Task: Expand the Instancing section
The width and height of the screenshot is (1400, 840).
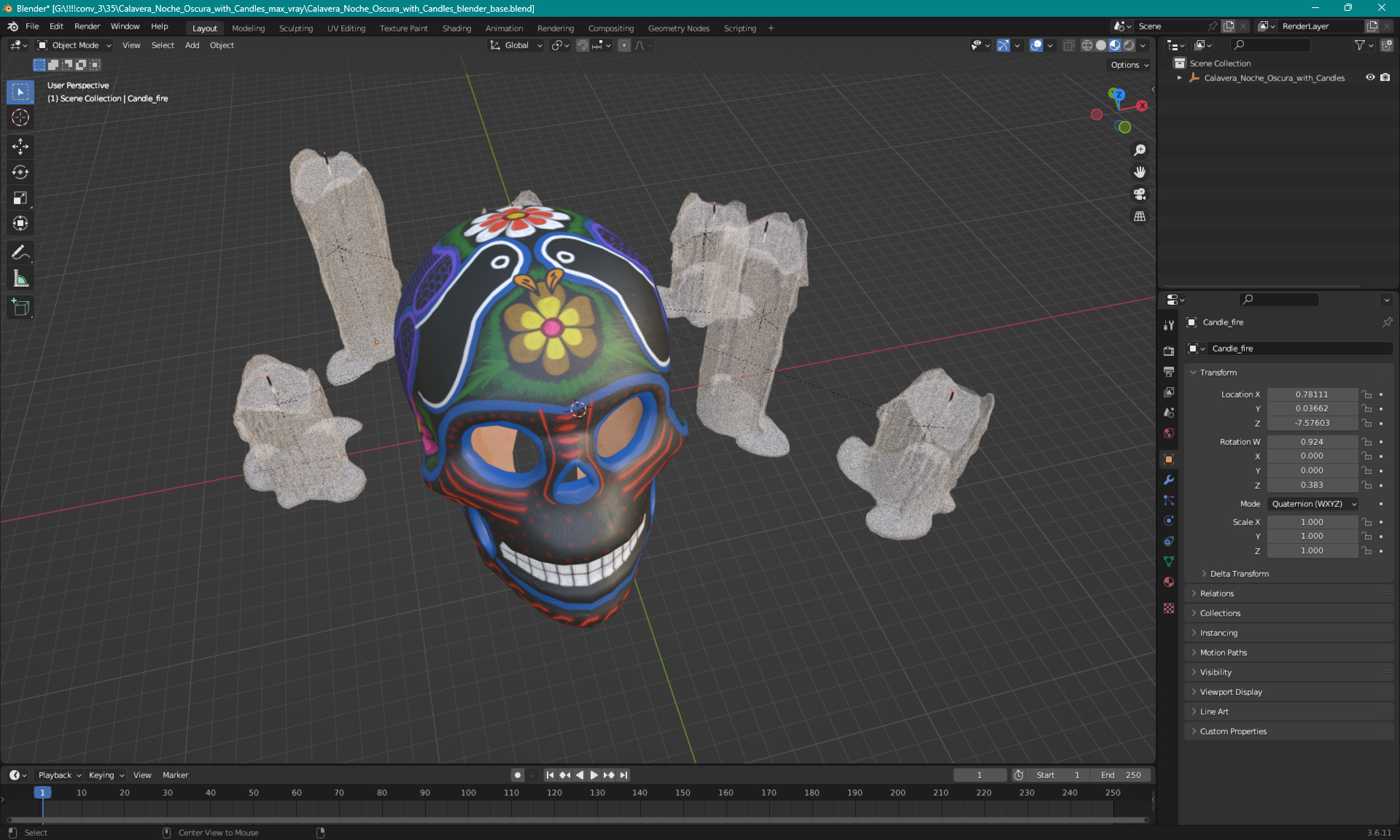Action: tap(1218, 632)
